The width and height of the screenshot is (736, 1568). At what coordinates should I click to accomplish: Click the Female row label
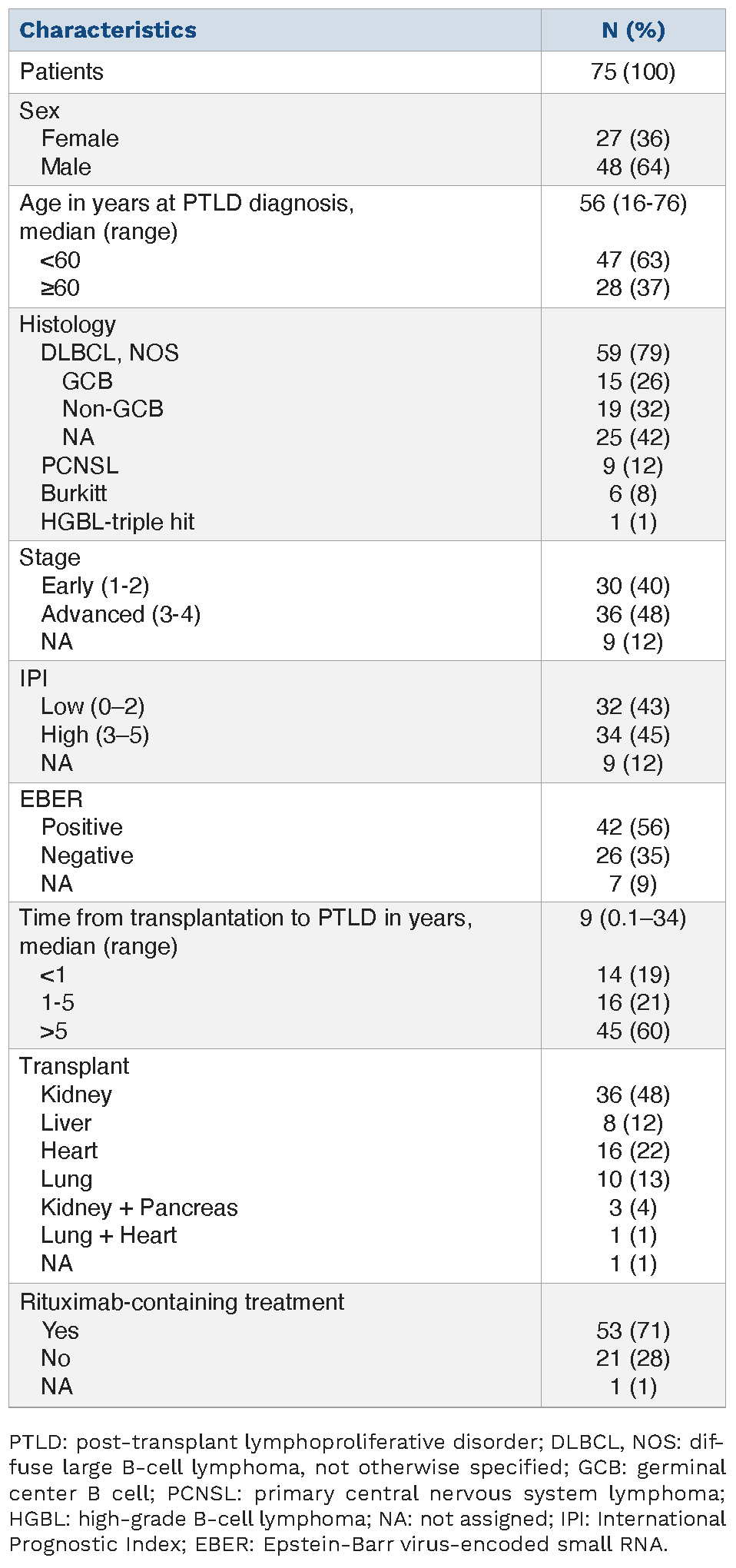point(80,138)
